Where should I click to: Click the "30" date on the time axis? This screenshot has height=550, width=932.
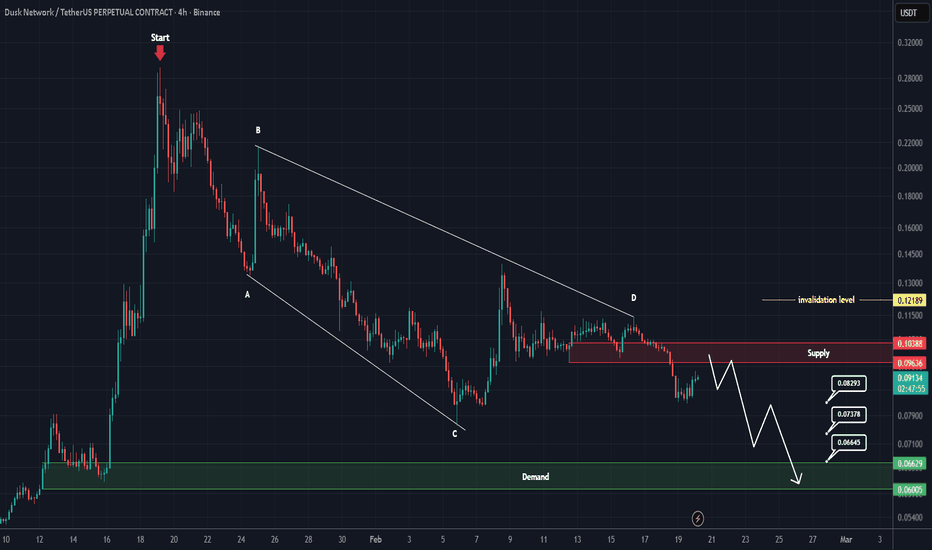[342, 540]
